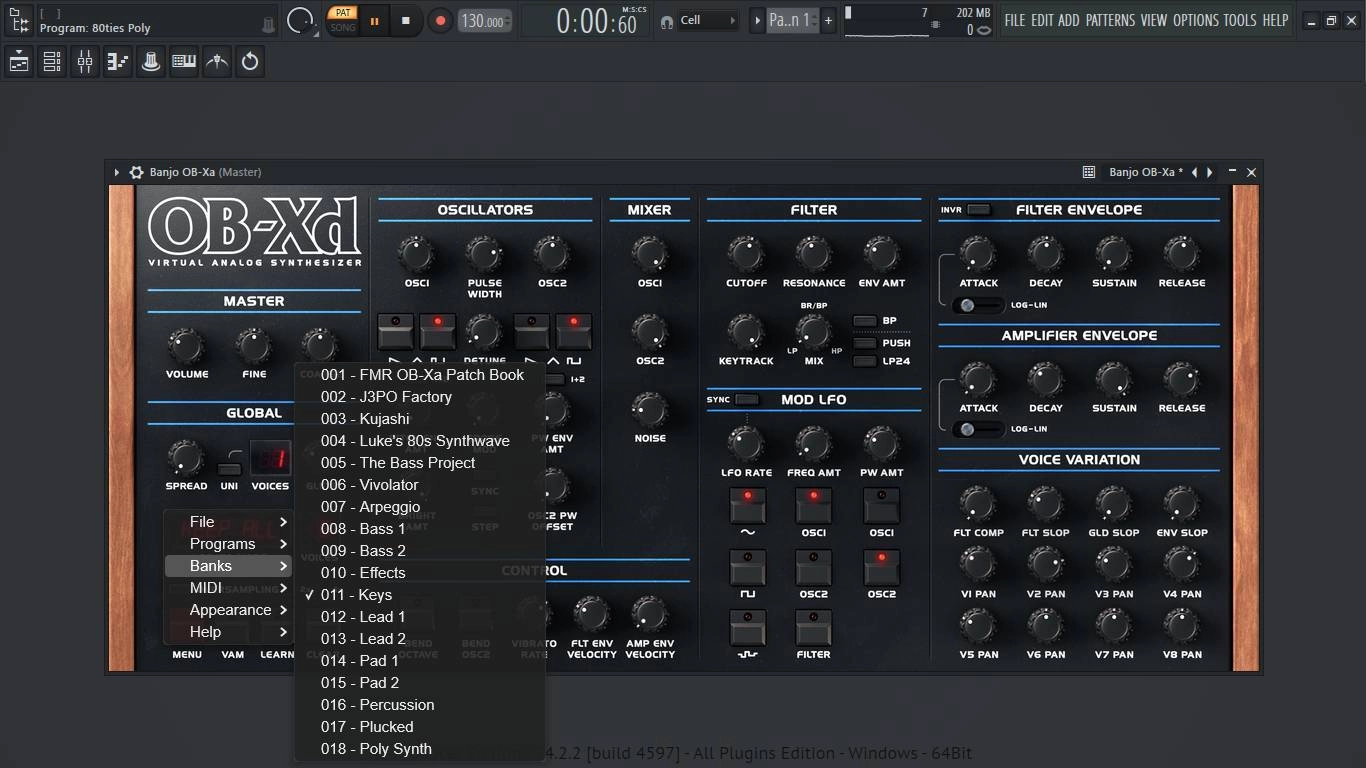The height and width of the screenshot is (768, 1366).
Task: Select bank 004 - Luke's 80s Synthwave
Action: (x=420, y=441)
